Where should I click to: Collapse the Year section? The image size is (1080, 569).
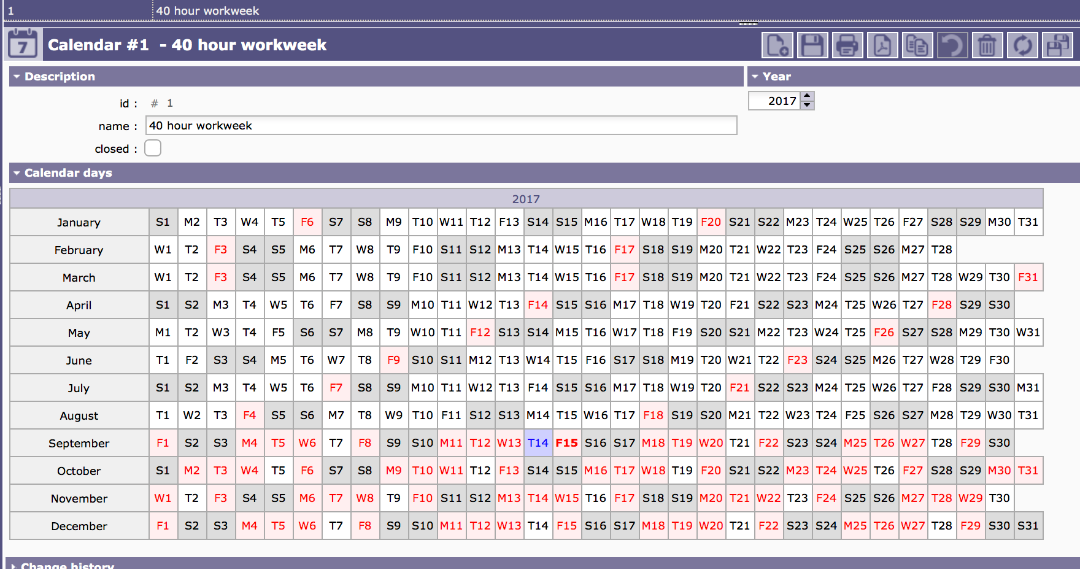point(755,77)
